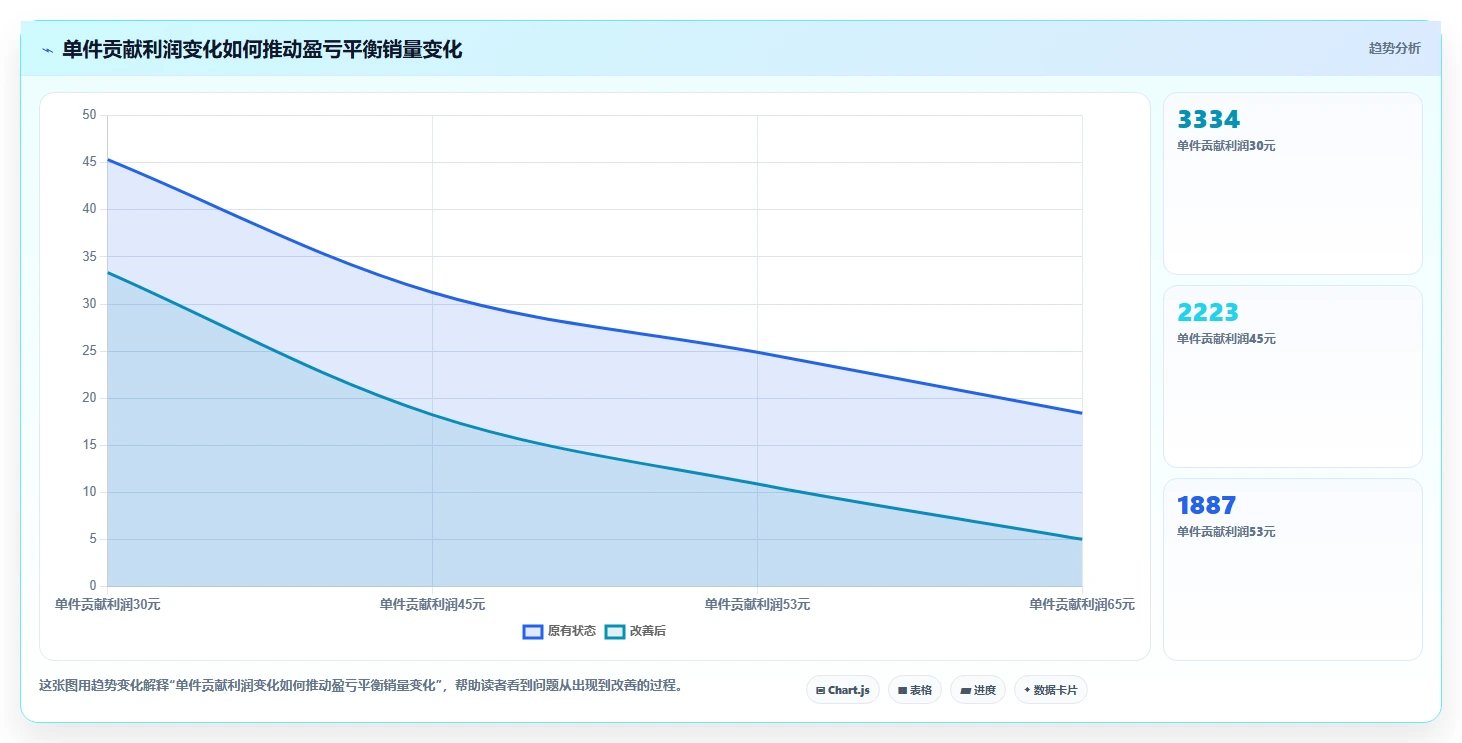Click y-axis tick label 50

89,115
